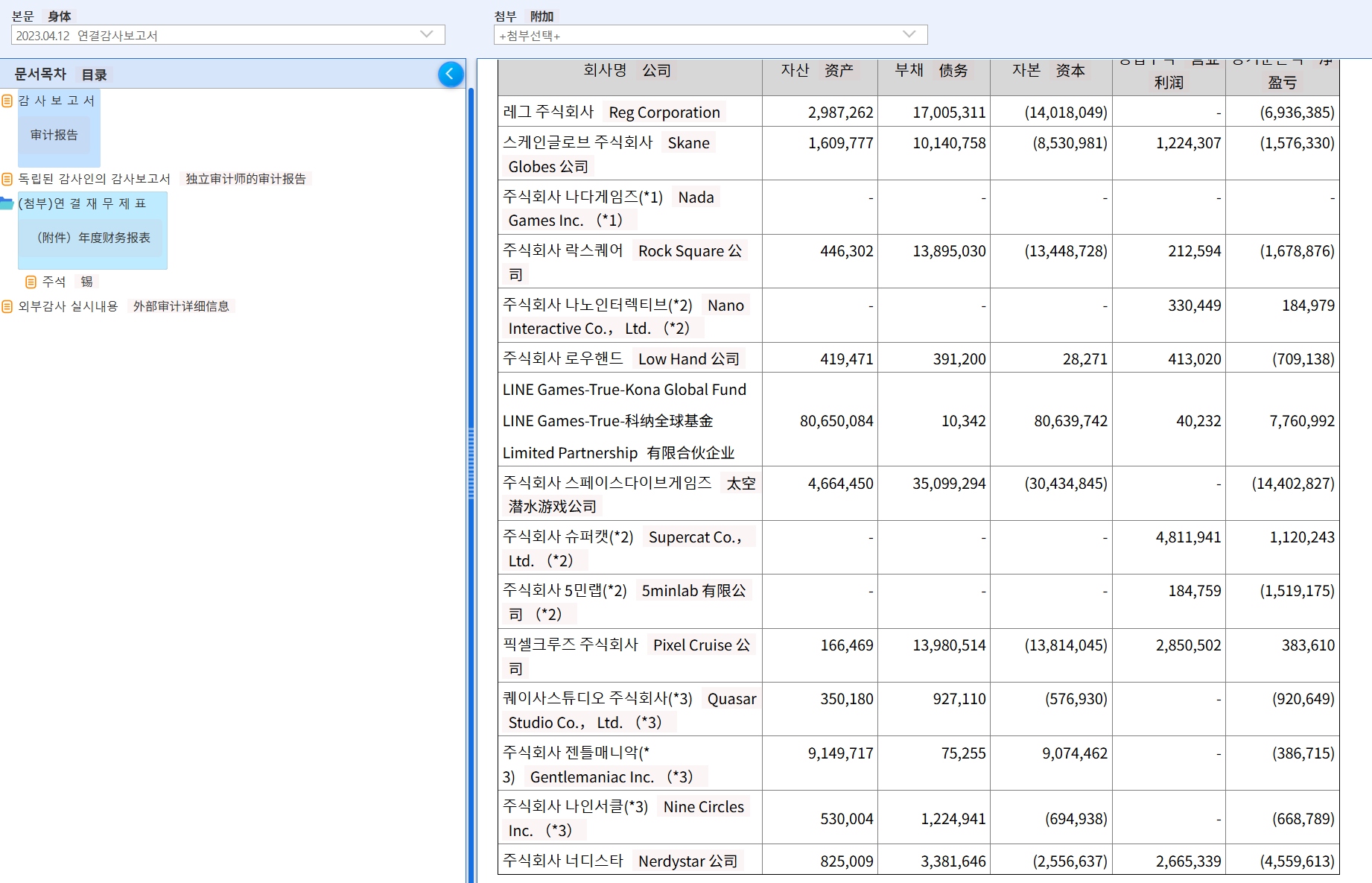Viewport: 1372px width, 883px height.
Task: Click the chevron arrow of the +첨부선택+ dropdown
Action: (909, 34)
